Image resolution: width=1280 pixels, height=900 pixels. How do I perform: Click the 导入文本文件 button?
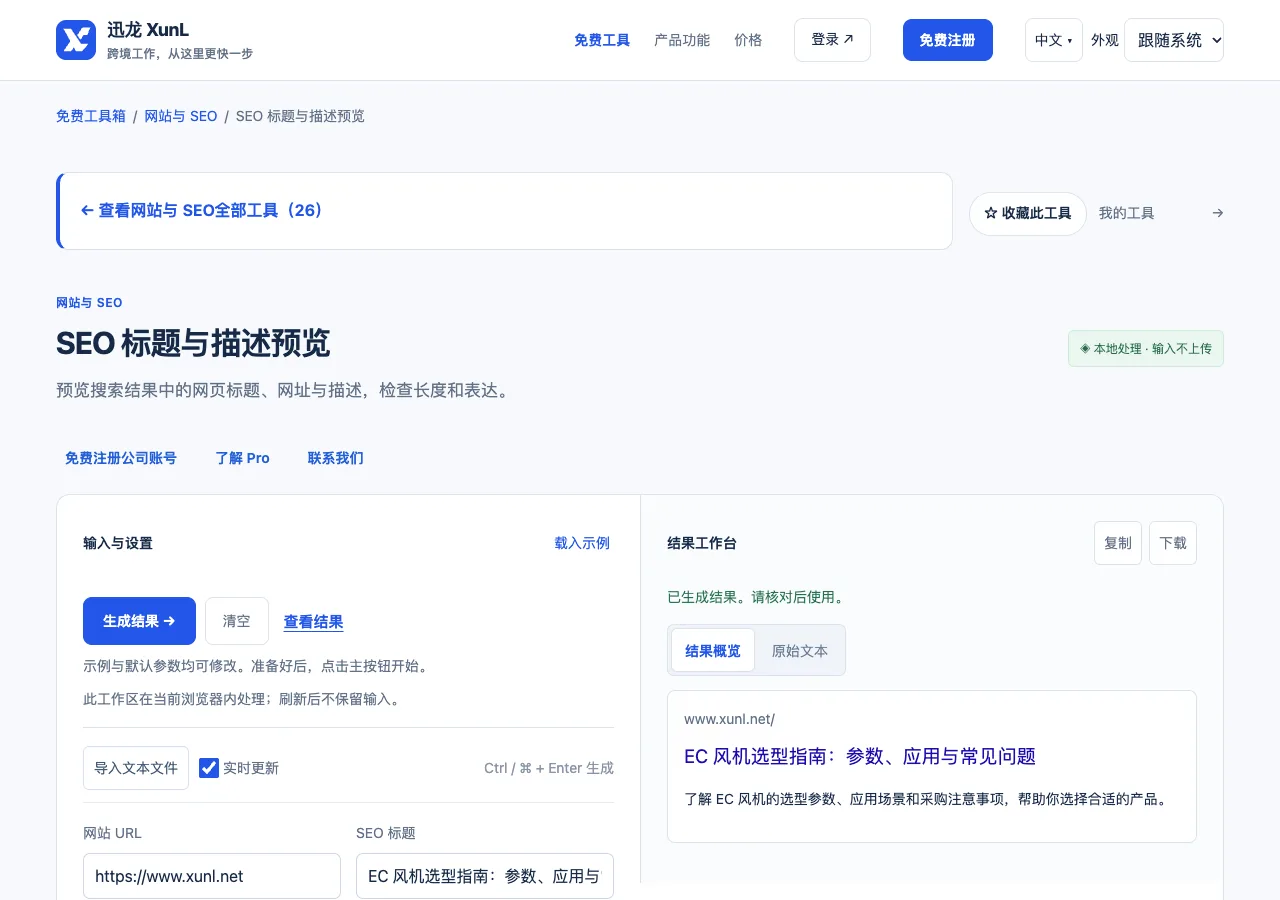[x=136, y=768]
